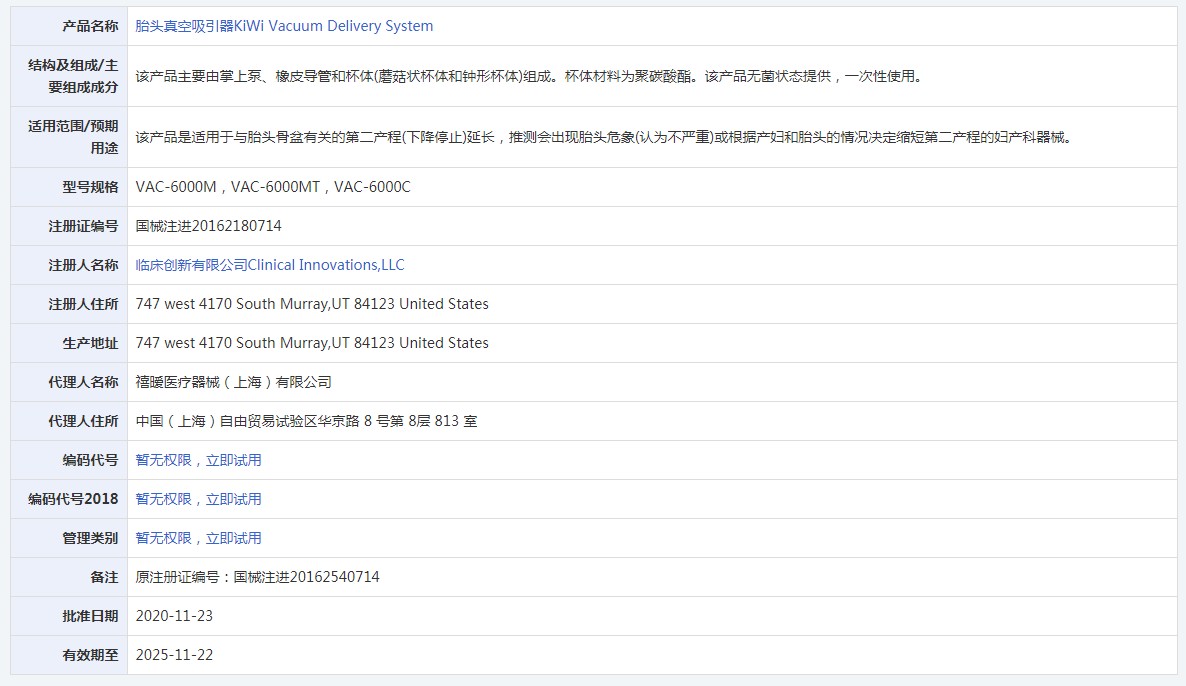Click the 注册人住所 row label

[x=83, y=304]
